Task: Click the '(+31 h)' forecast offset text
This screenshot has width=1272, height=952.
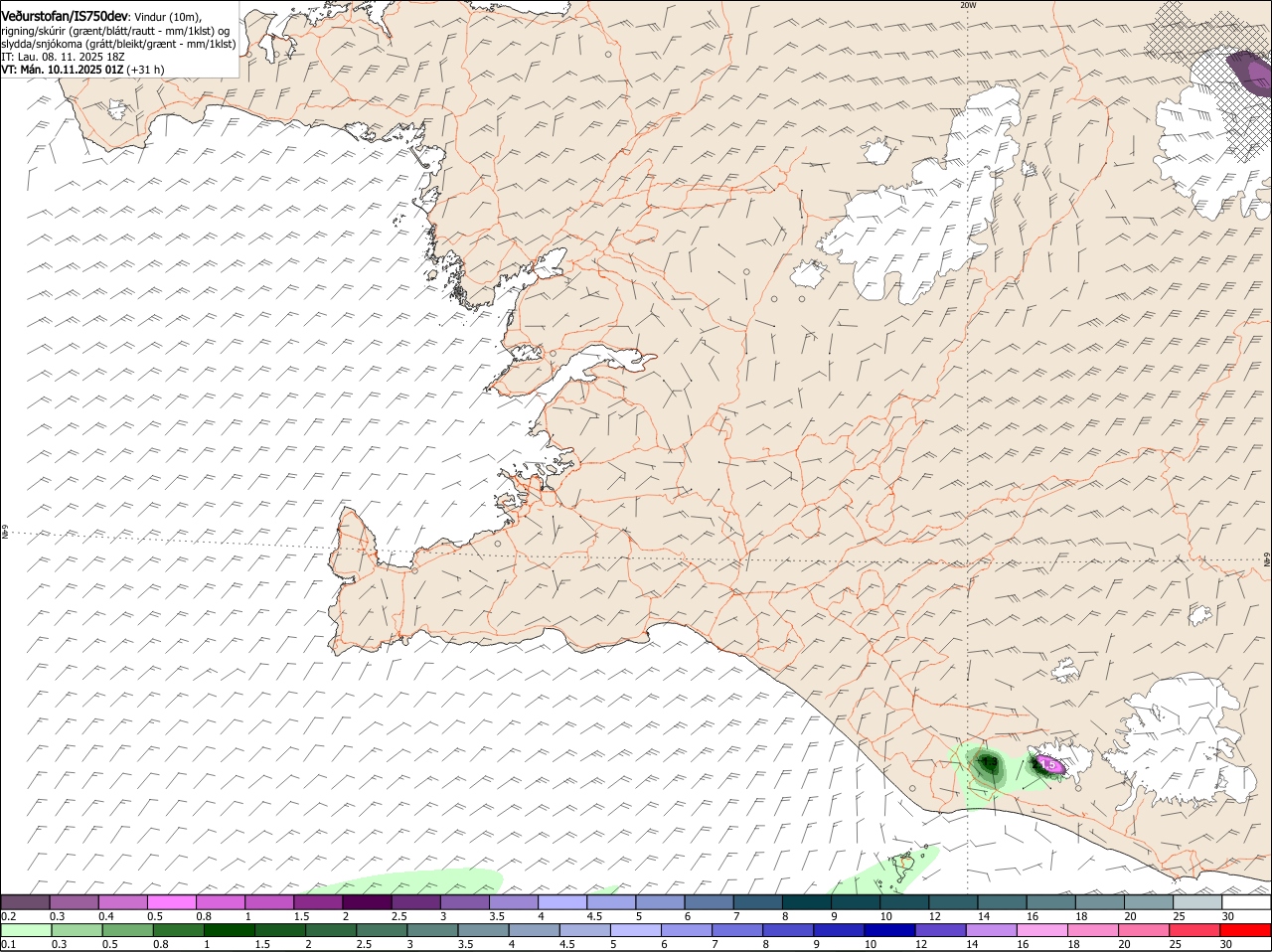Action: (x=145, y=70)
